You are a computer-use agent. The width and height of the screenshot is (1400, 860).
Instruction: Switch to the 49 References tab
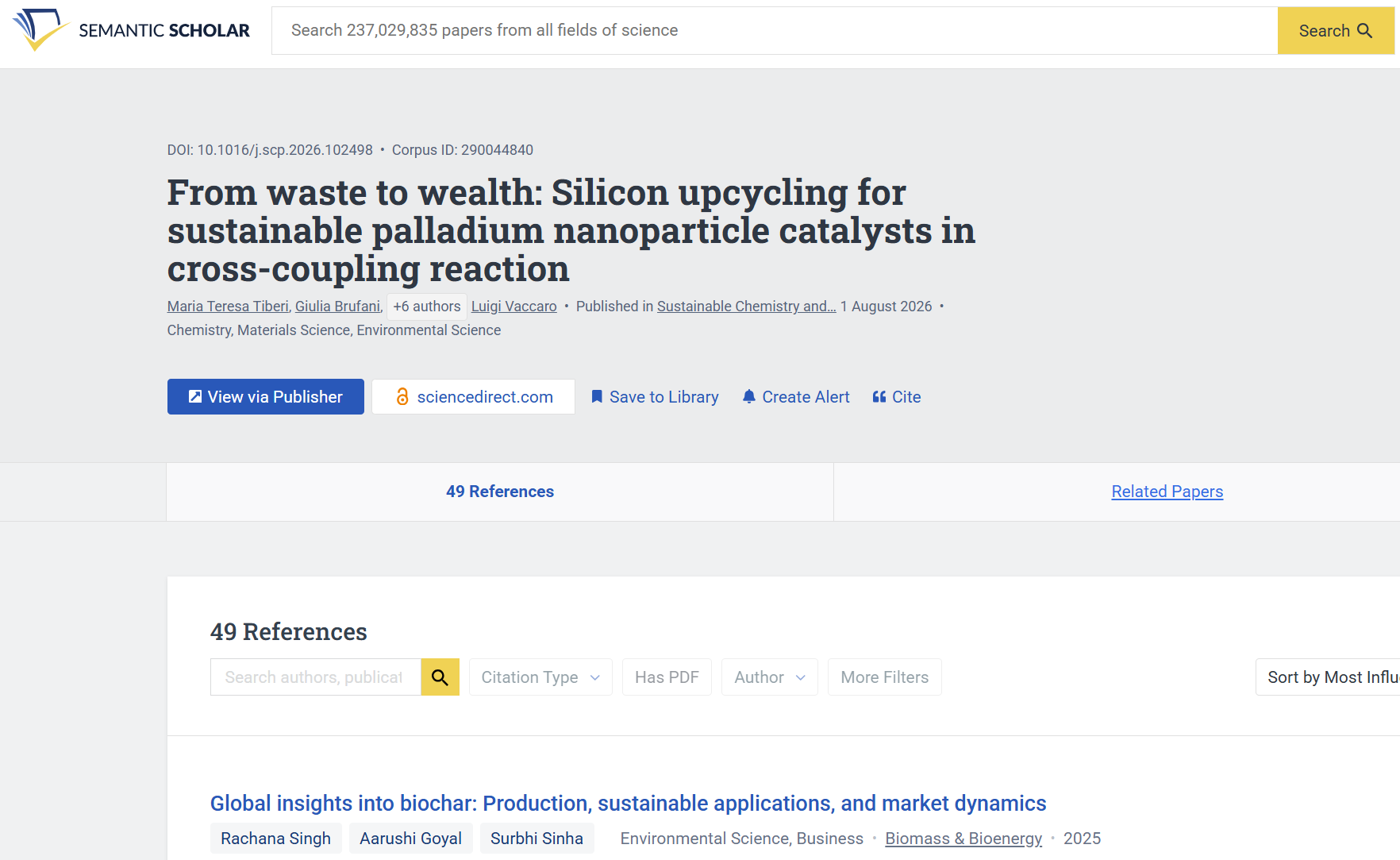500,492
